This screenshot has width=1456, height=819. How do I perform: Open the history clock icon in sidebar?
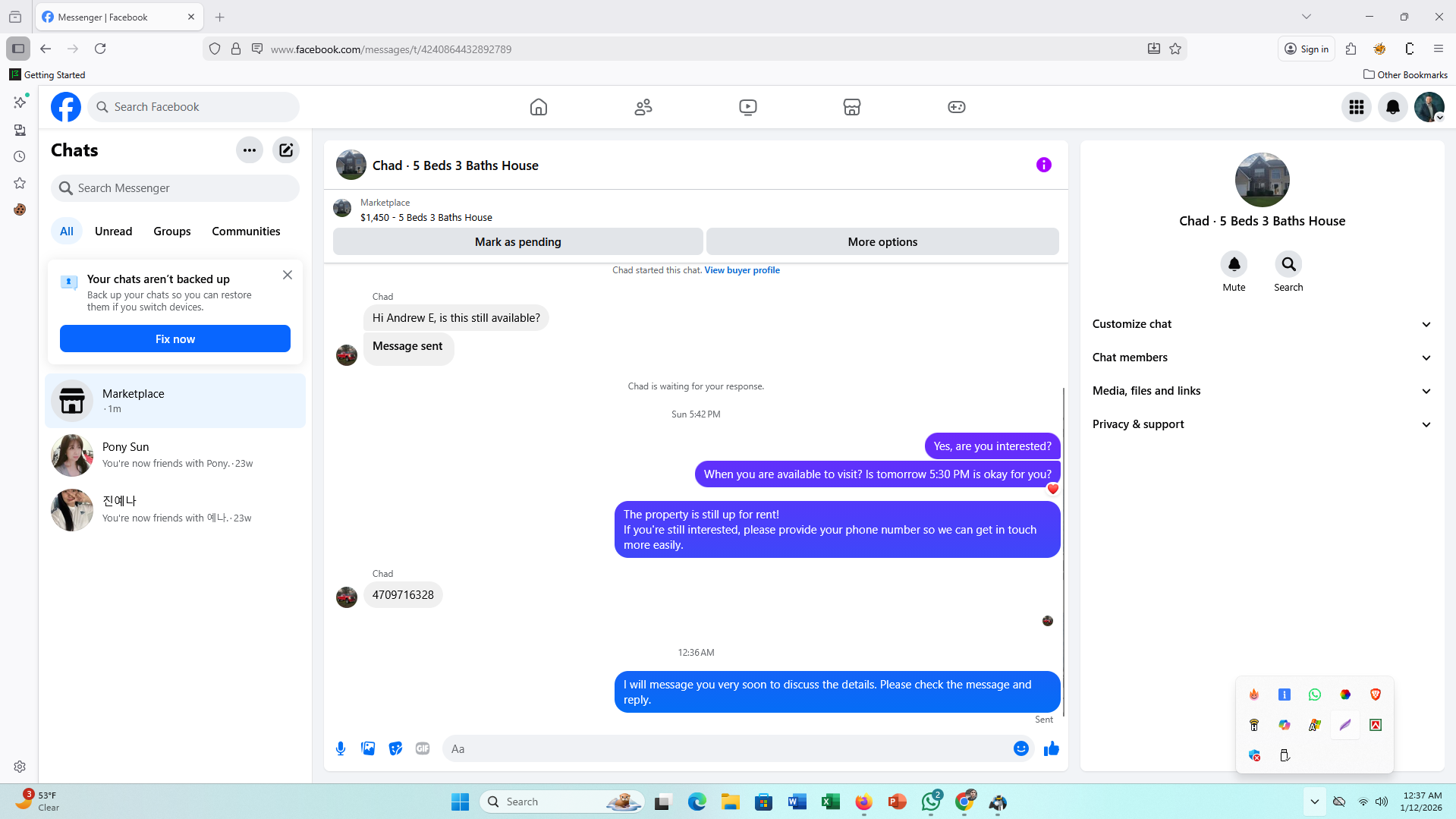[20, 156]
